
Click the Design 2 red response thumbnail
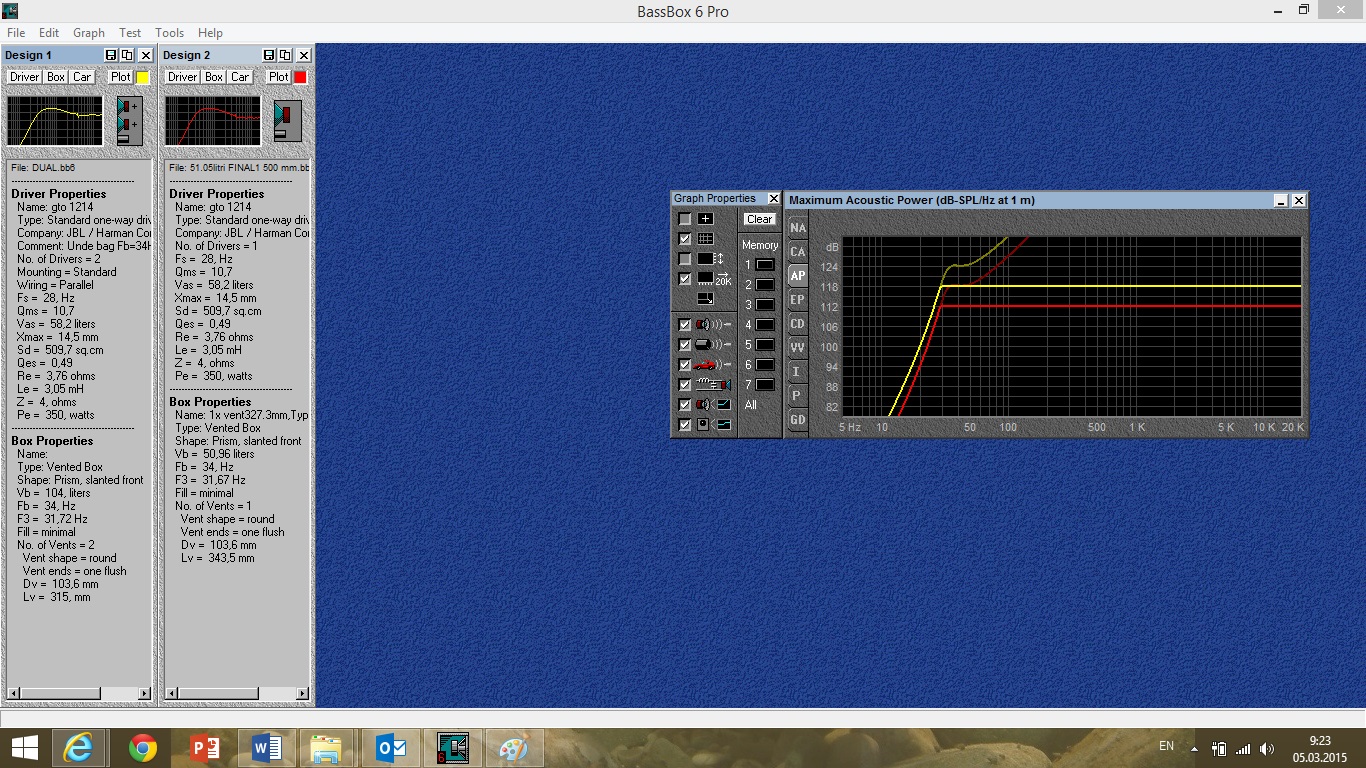(x=213, y=121)
